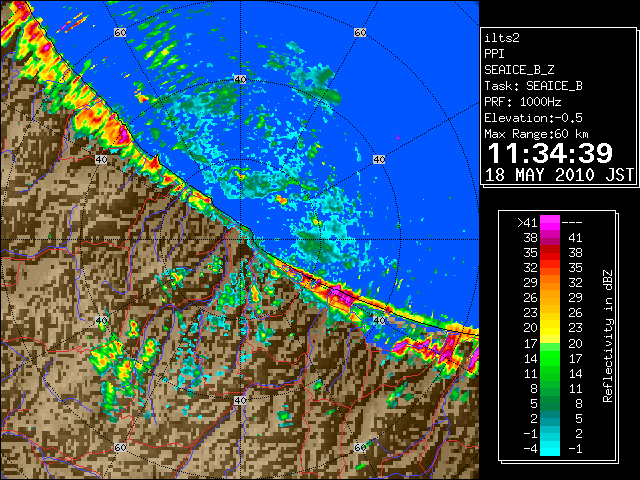640x480 pixels.
Task: Click the '>41' legend label
Action: click(527, 223)
